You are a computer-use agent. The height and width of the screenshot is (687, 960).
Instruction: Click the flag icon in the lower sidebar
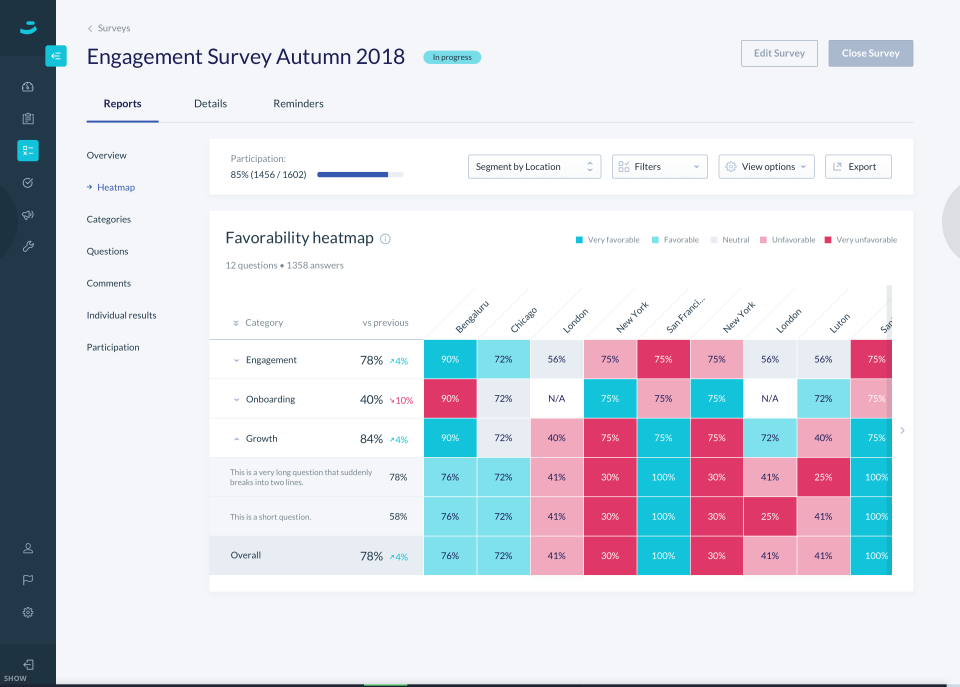pyautogui.click(x=28, y=580)
